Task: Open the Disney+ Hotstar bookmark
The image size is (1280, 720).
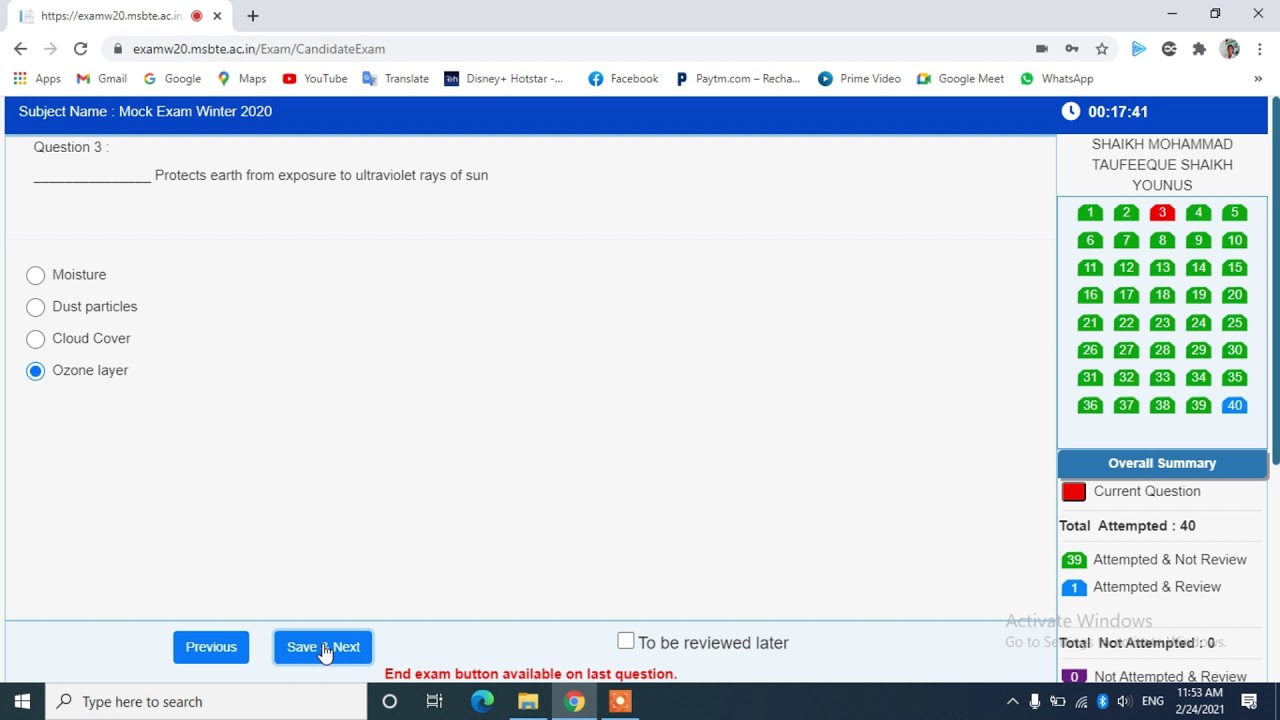Action: tap(504, 78)
